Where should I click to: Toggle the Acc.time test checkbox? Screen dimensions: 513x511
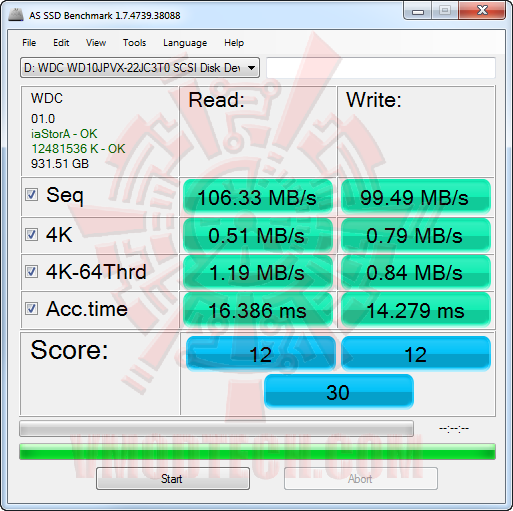click(32, 309)
